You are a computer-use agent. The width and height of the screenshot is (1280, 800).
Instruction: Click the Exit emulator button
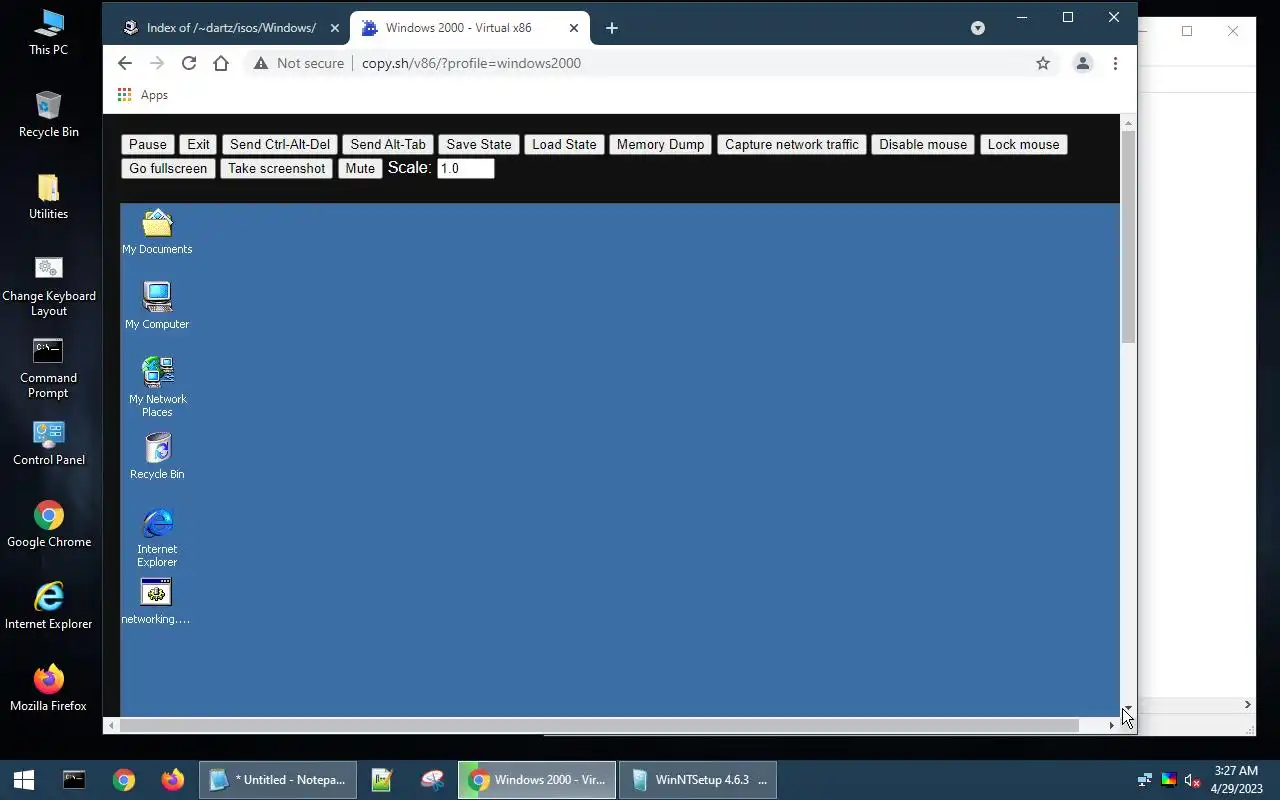coord(199,144)
